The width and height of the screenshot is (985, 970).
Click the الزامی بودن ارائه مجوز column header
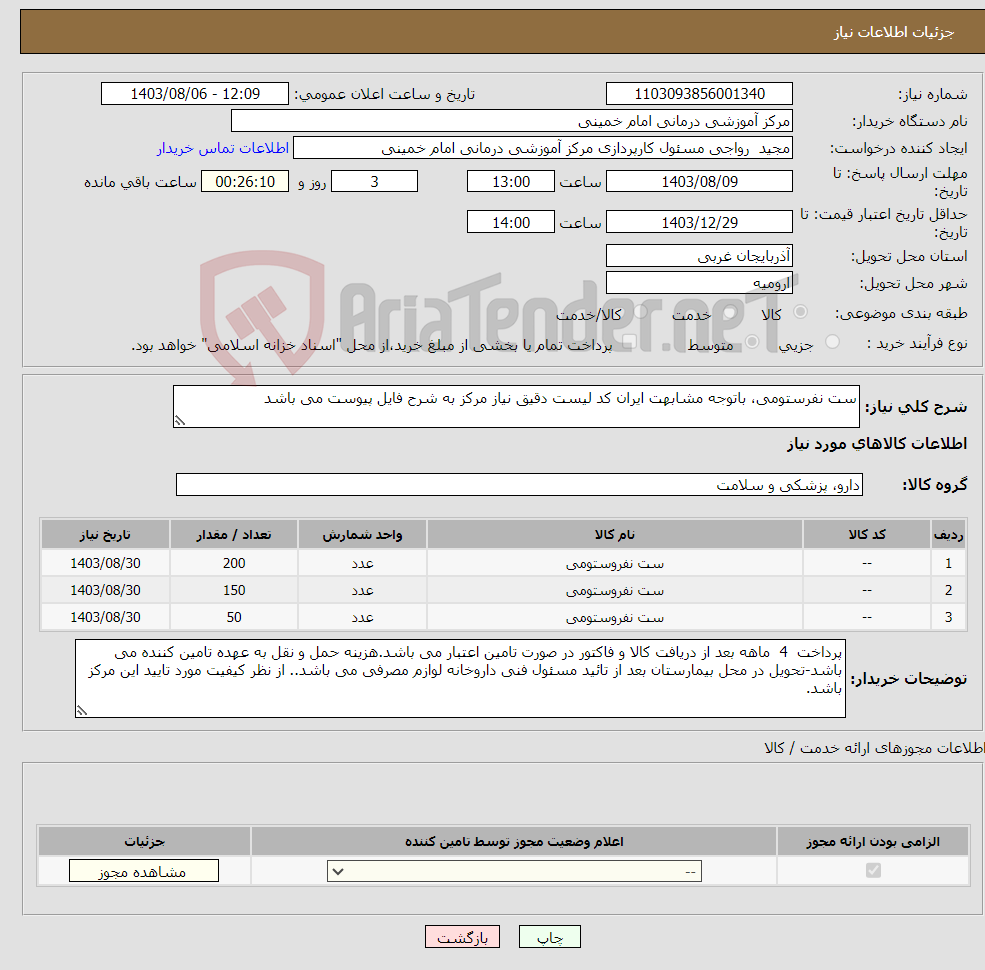tap(873, 841)
